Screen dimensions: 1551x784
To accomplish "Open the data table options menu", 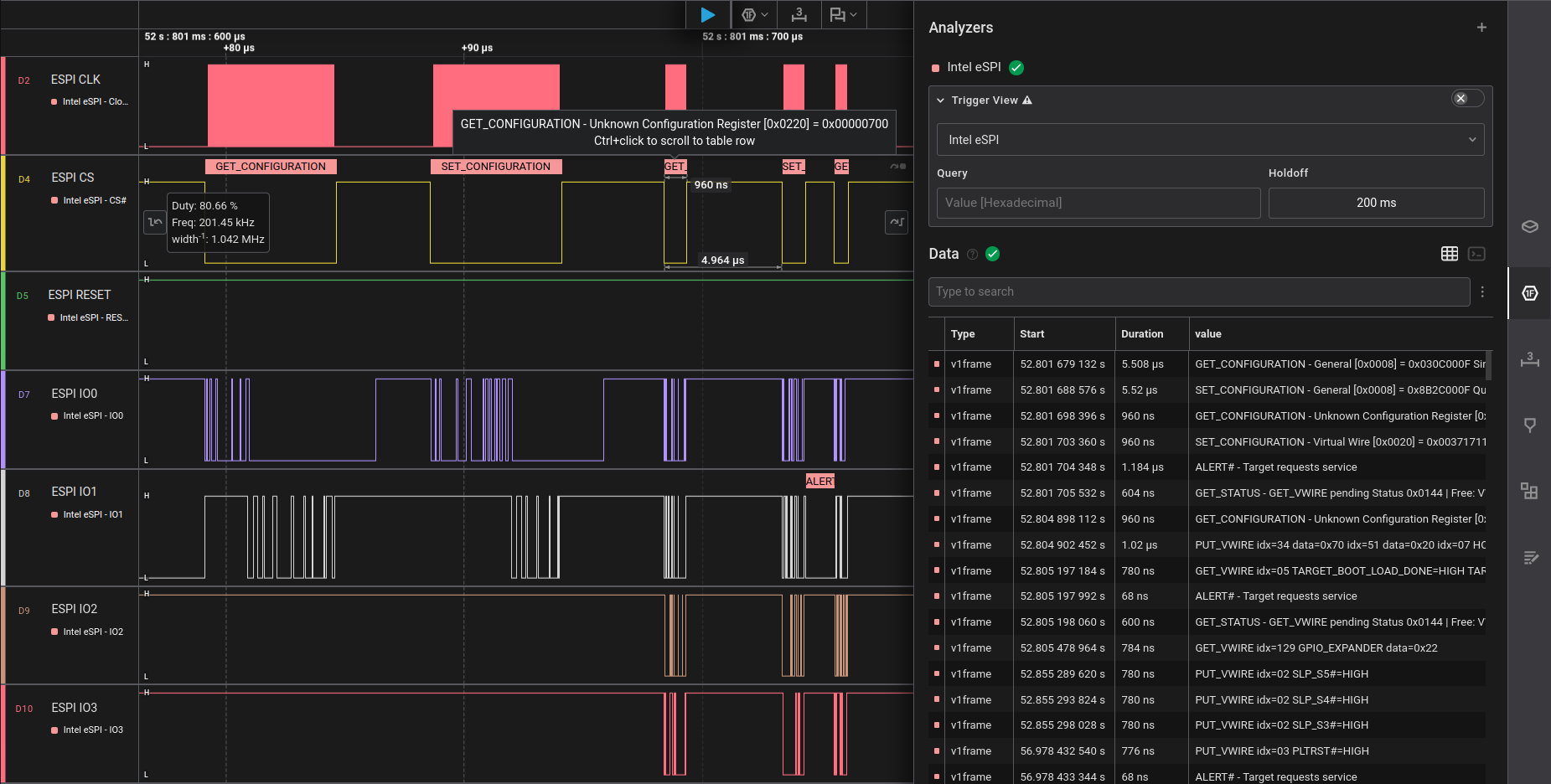I will [x=1482, y=291].
